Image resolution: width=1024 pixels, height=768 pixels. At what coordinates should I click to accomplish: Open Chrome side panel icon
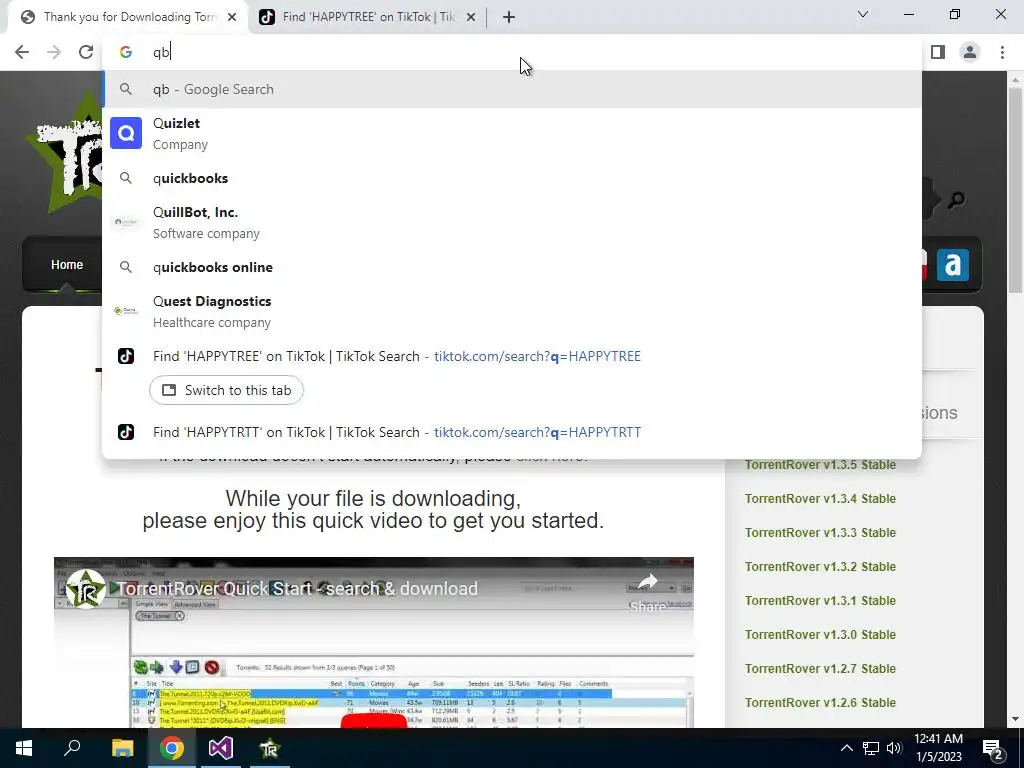[938, 52]
